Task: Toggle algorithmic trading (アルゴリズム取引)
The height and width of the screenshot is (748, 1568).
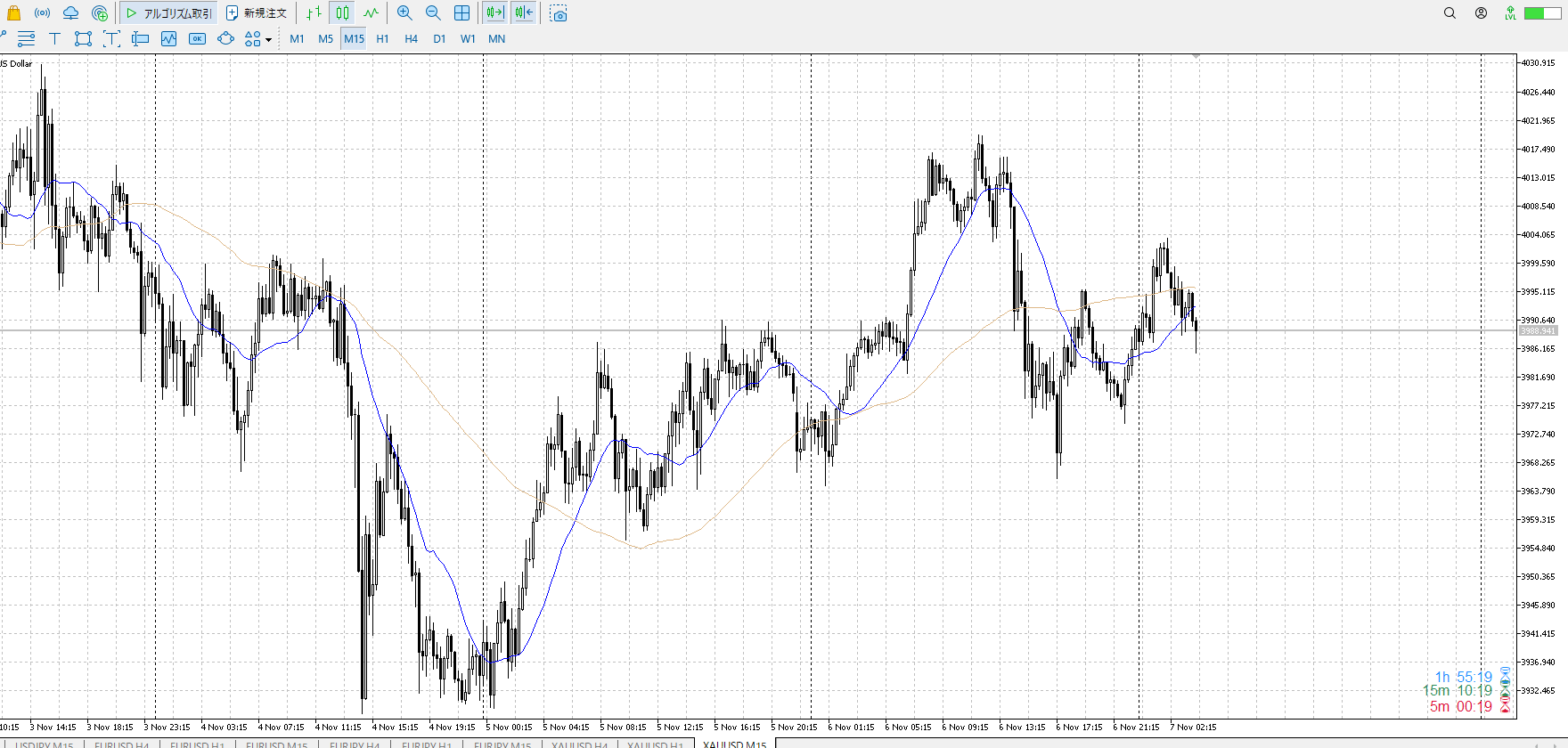Action: pos(169,13)
